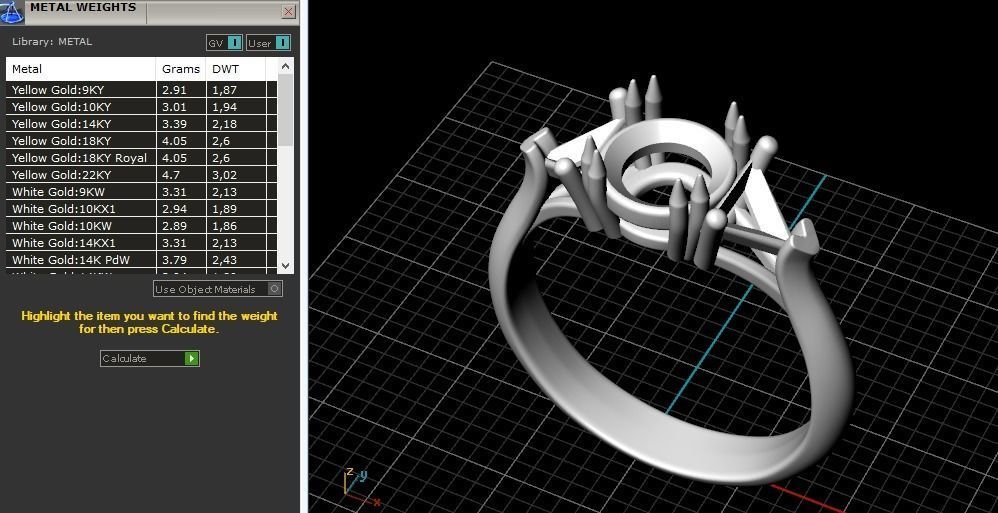Click the Calculate button
The height and width of the screenshot is (513, 998).
coord(150,358)
